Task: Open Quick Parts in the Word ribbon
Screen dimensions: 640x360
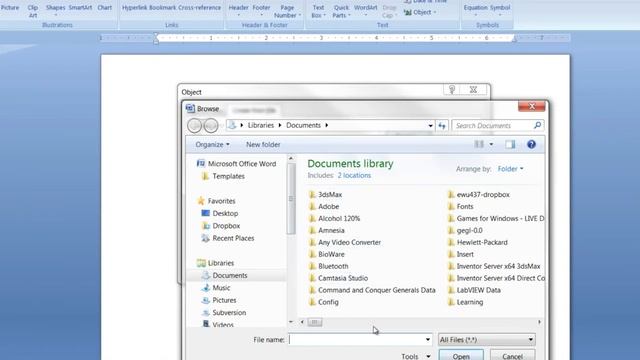Action: (341, 11)
